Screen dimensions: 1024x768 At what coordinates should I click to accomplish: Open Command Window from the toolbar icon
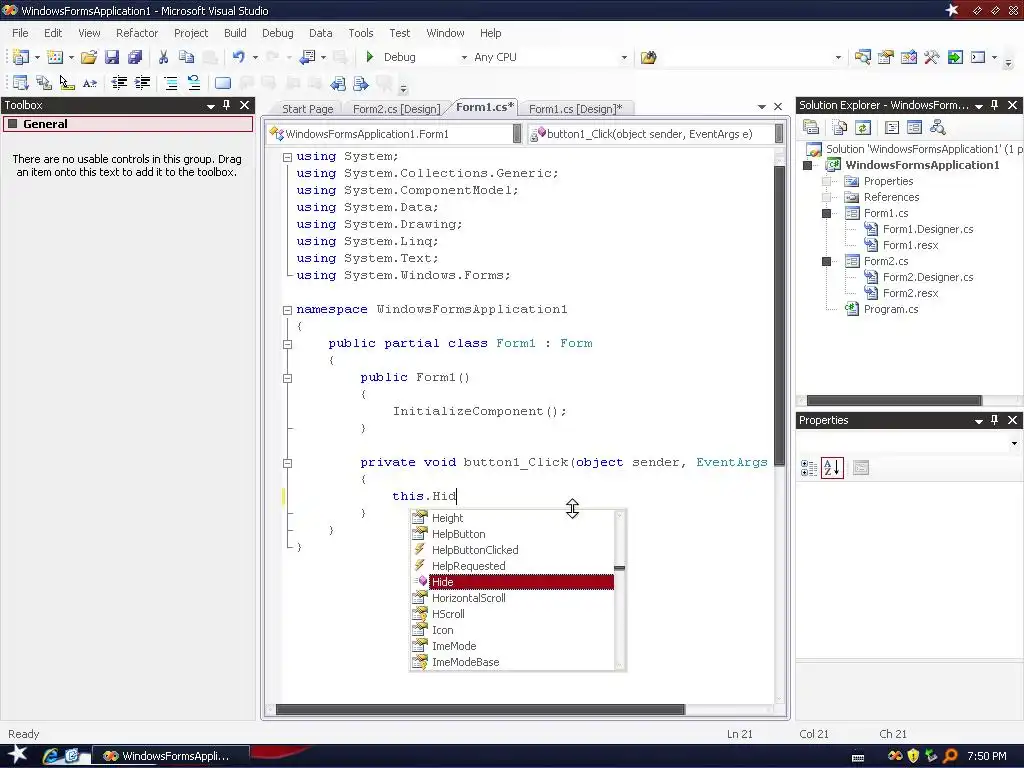pos(978,57)
